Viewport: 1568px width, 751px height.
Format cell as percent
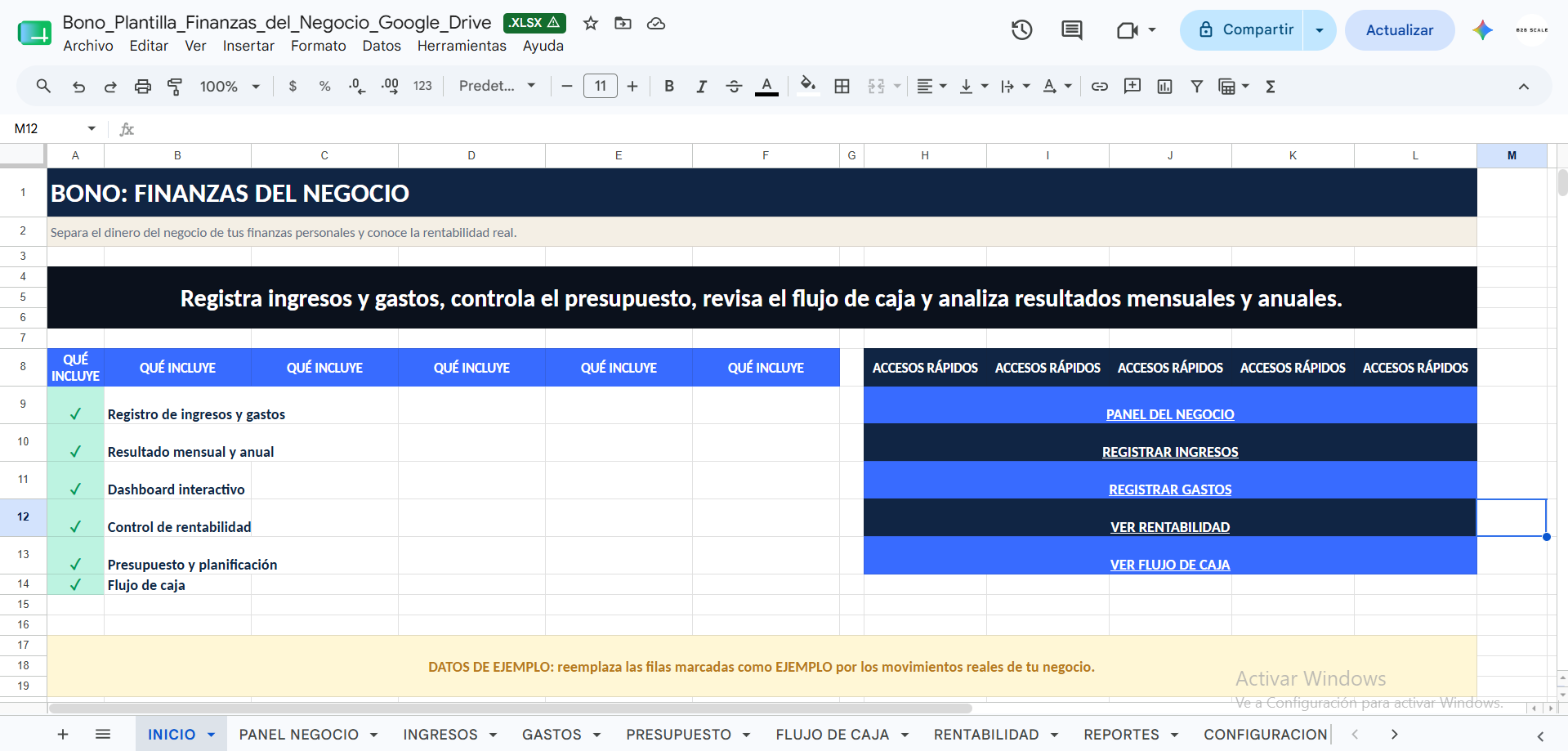(x=324, y=86)
